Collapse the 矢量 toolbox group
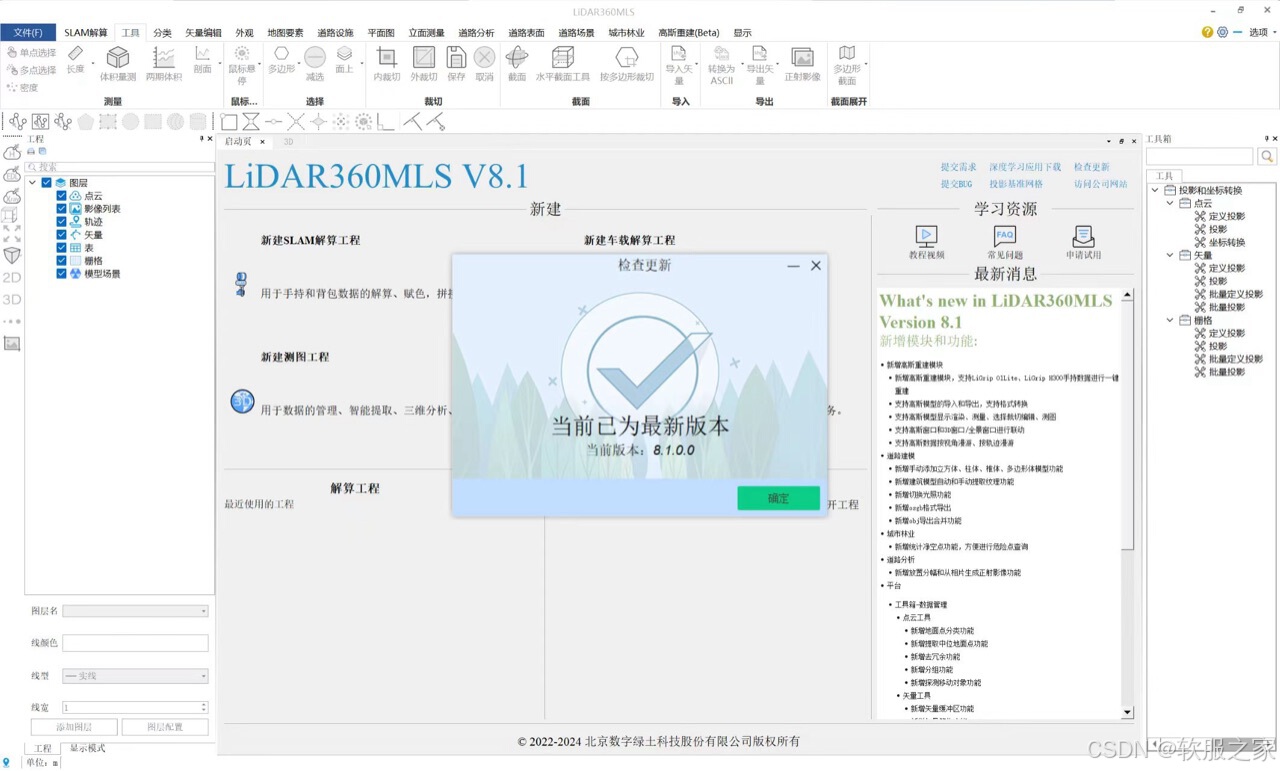 (1170, 255)
